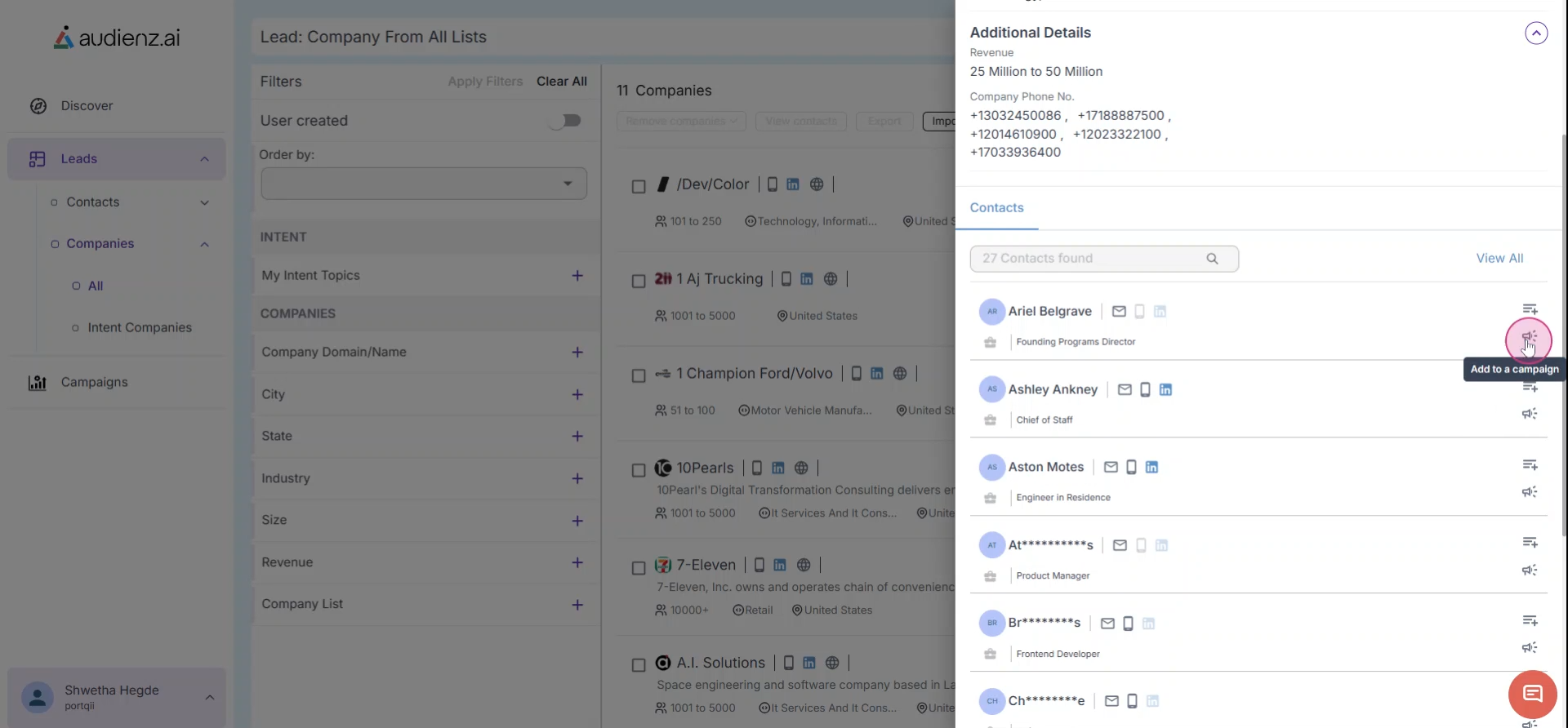
Task: Click the View contacts button
Action: click(801, 122)
